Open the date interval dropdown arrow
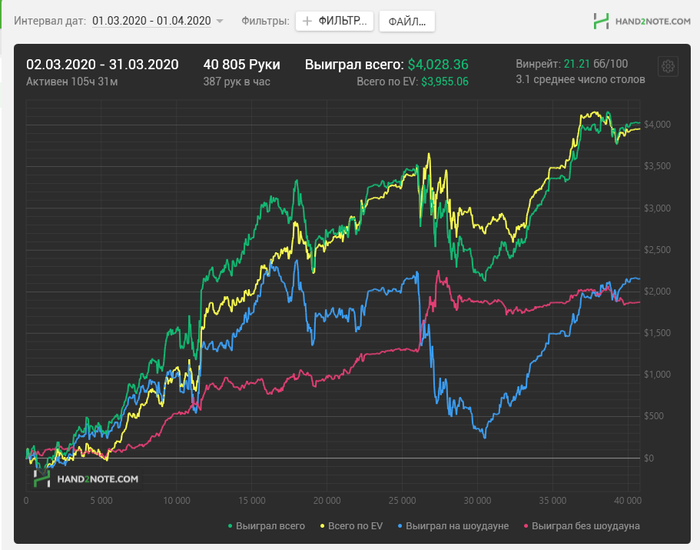The image size is (700, 550). [x=220, y=21]
